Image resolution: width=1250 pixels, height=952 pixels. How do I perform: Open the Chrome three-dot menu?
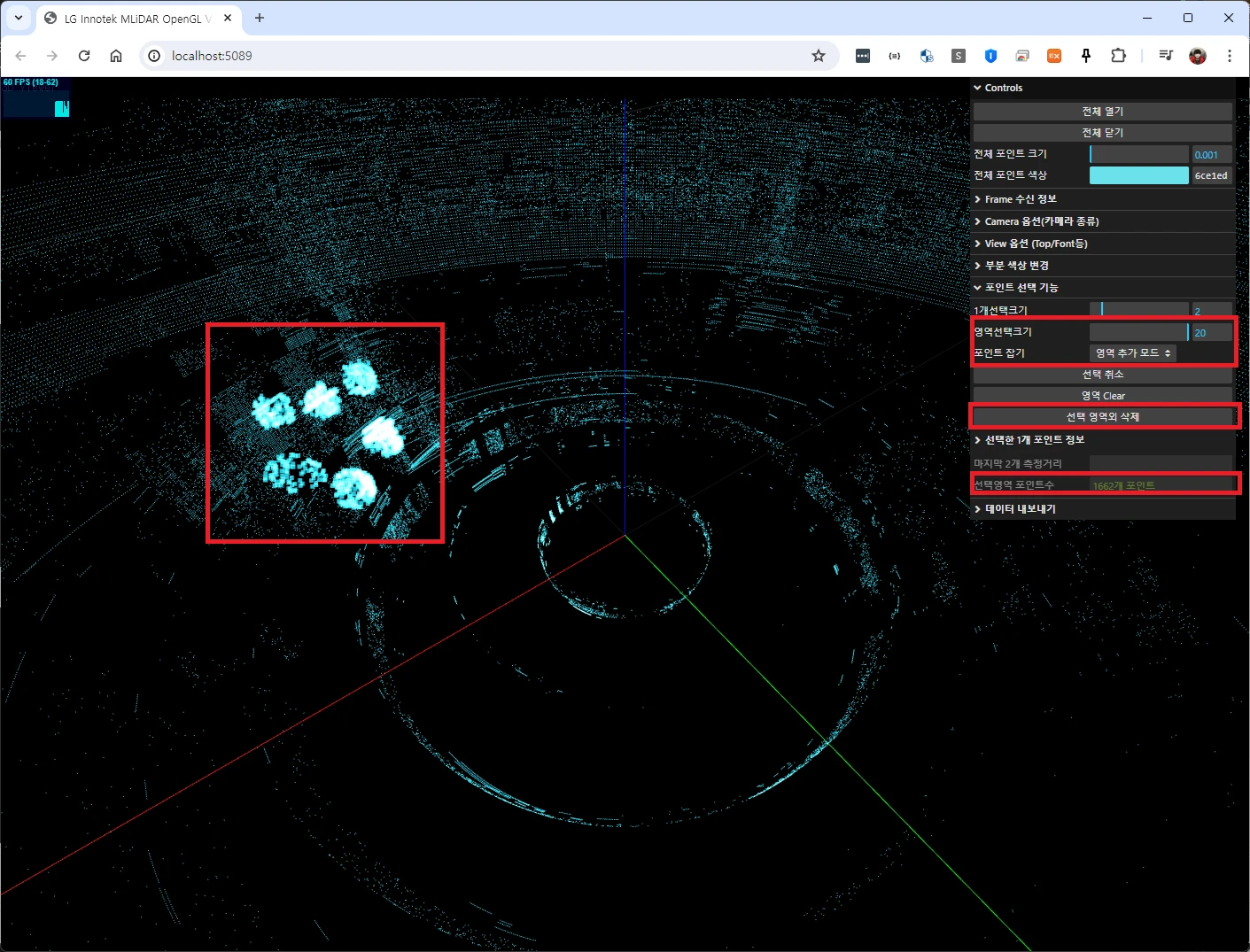(x=1230, y=56)
